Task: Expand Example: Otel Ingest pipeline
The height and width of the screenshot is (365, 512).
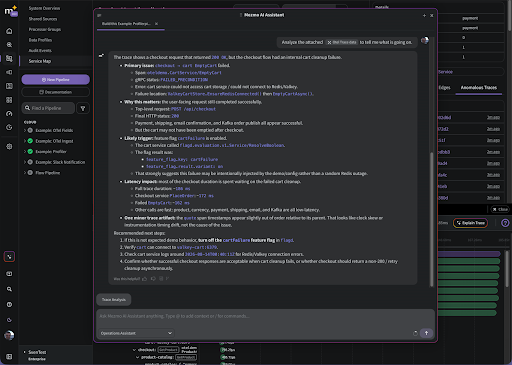Action: (25, 141)
